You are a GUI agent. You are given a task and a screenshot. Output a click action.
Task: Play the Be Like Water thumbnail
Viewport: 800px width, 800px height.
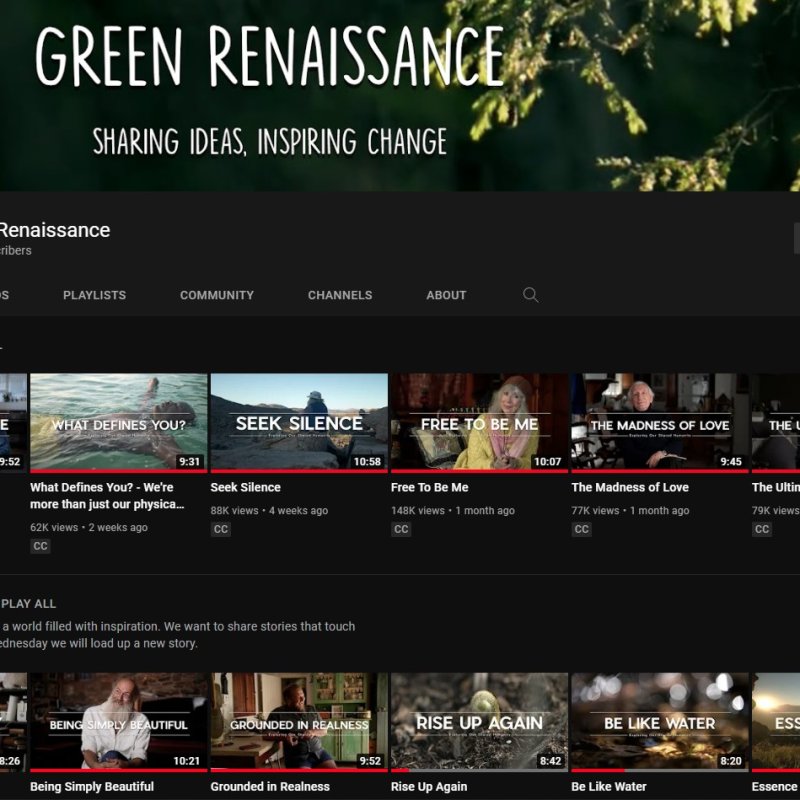[x=660, y=720]
